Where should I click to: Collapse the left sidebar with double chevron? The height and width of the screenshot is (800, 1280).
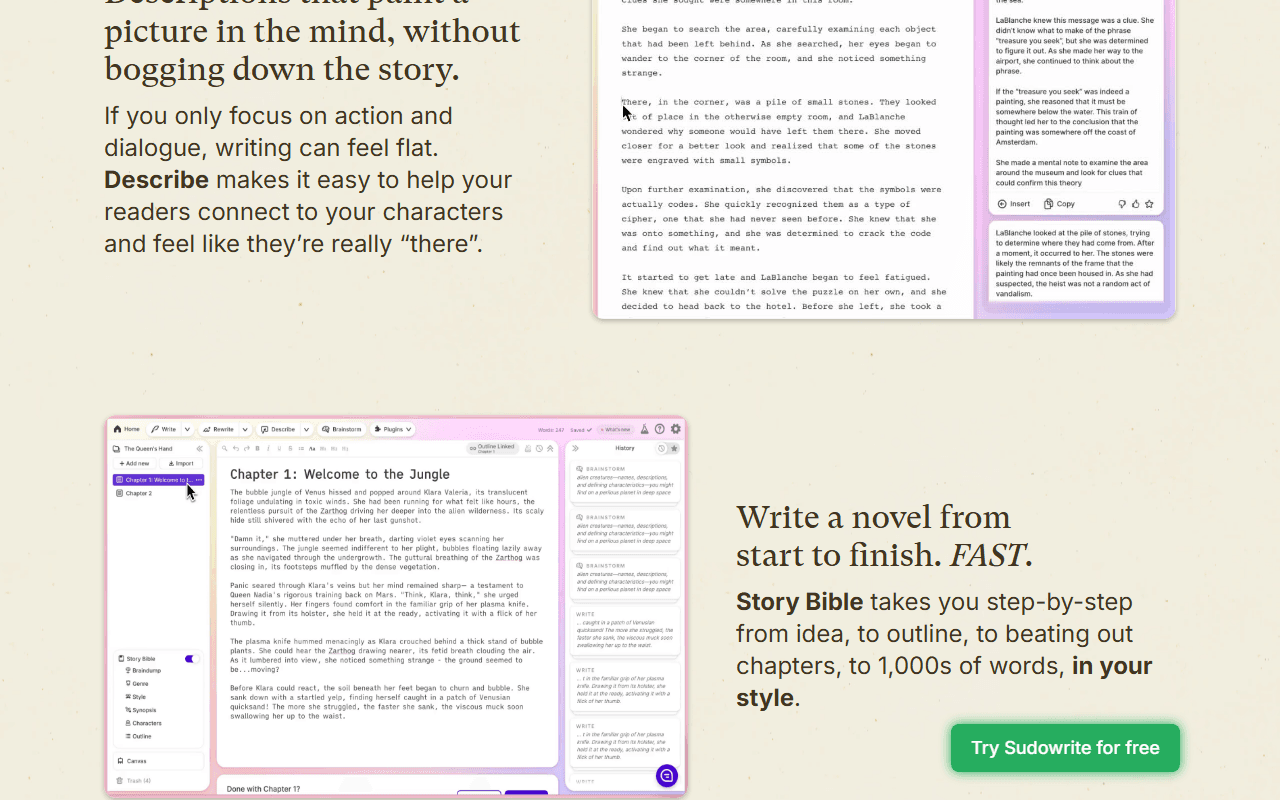tap(199, 449)
